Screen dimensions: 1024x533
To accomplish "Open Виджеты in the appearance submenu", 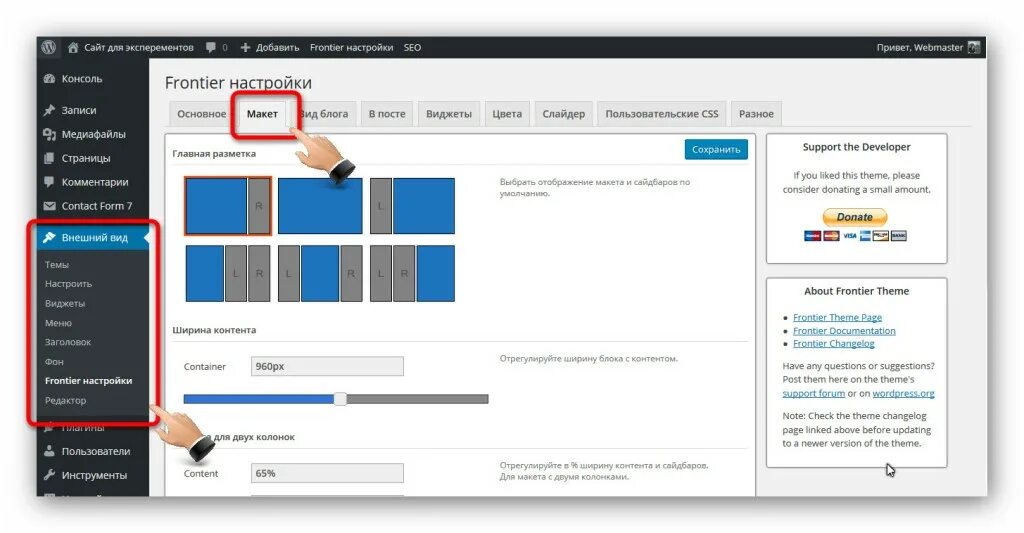I will tap(65, 303).
